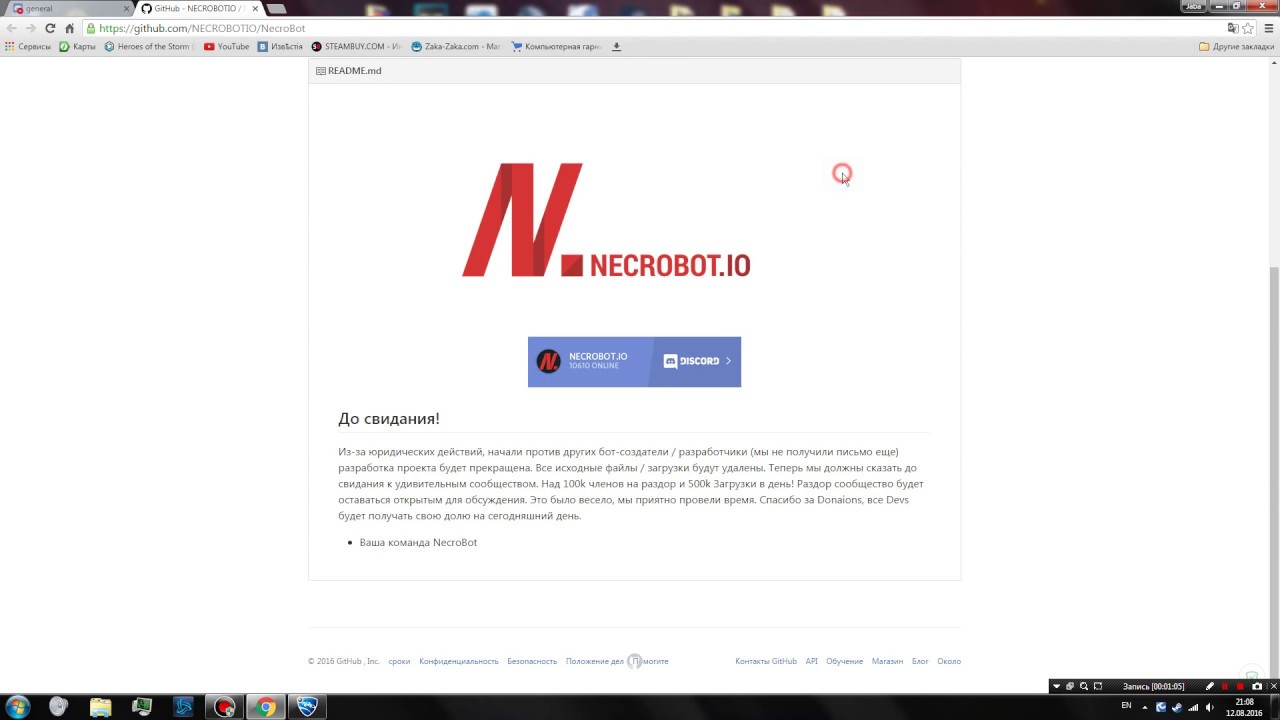This screenshot has height=720, width=1280.
Task: Open the computer monitor app in taskbar
Action: [x=142, y=707]
